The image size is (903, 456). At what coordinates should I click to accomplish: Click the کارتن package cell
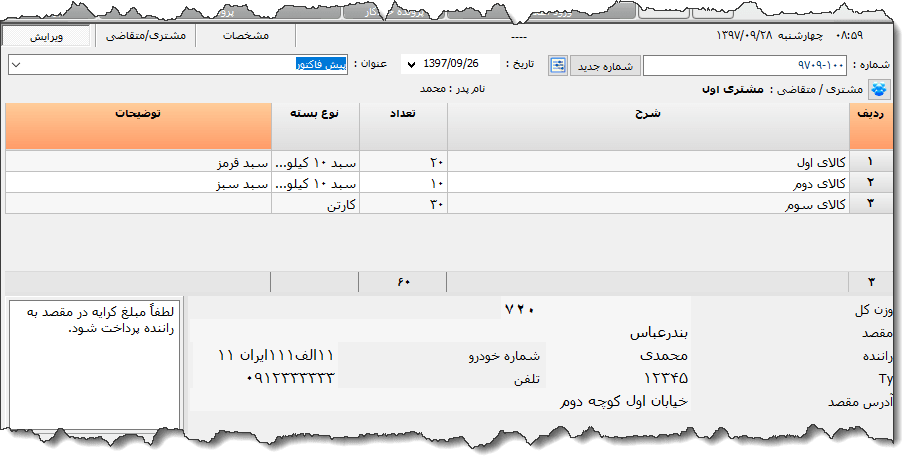click(x=315, y=204)
